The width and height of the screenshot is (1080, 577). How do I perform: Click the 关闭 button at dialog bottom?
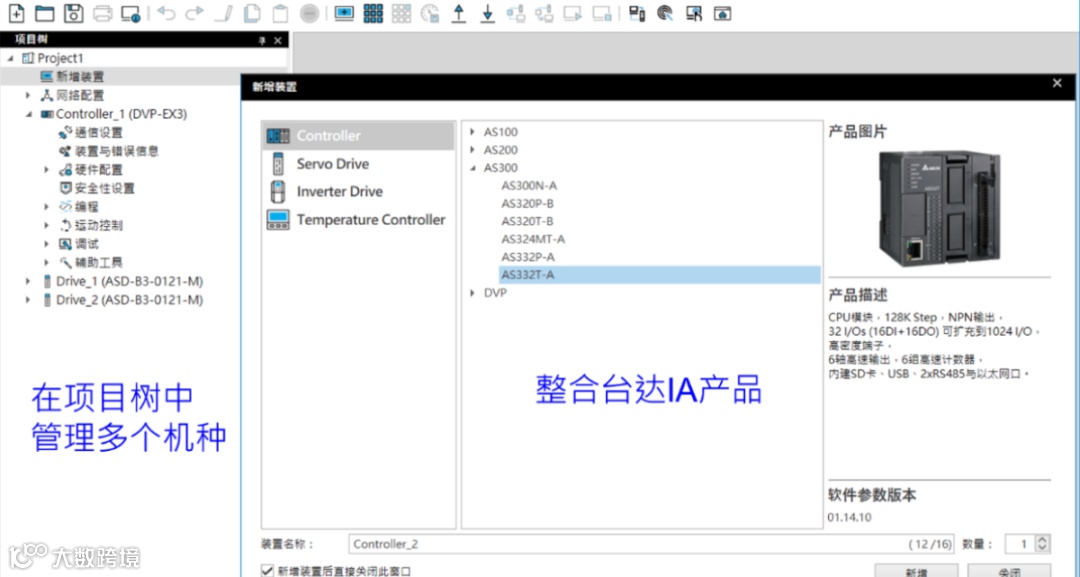pyautogui.click(x=1009, y=571)
